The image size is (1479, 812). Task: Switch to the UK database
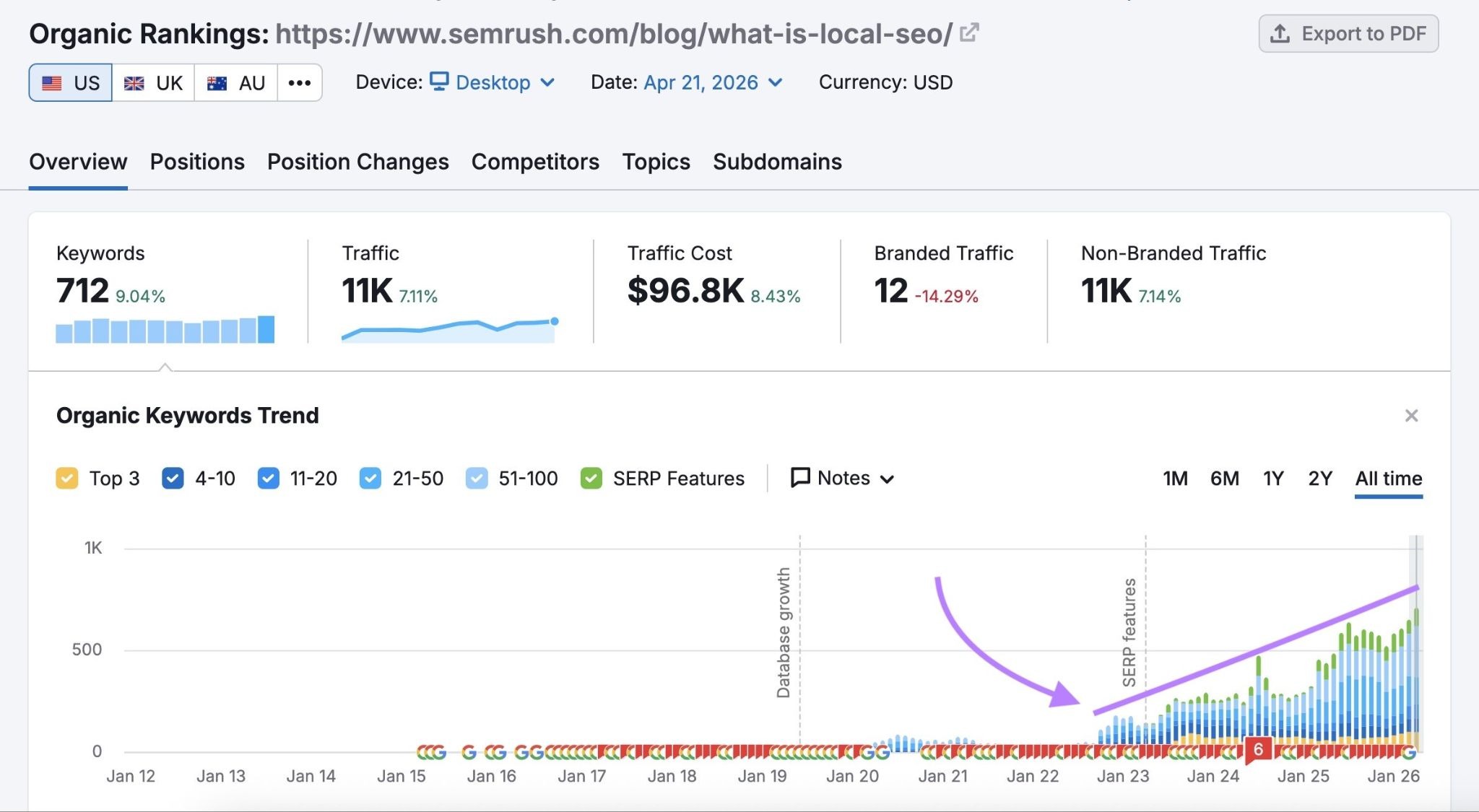coord(153,83)
